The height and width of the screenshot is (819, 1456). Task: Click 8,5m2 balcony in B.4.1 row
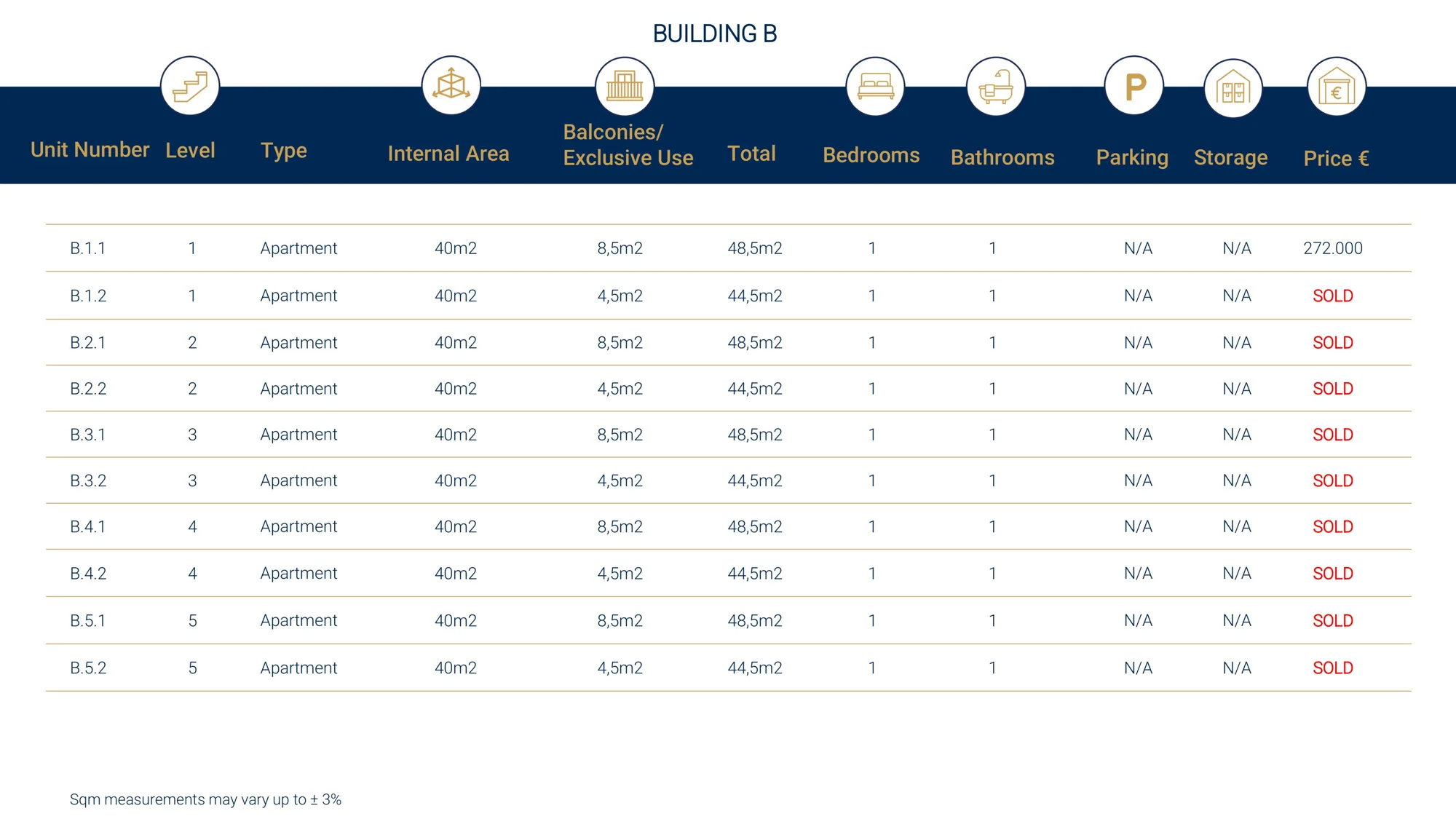pyautogui.click(x=620, y=526)
